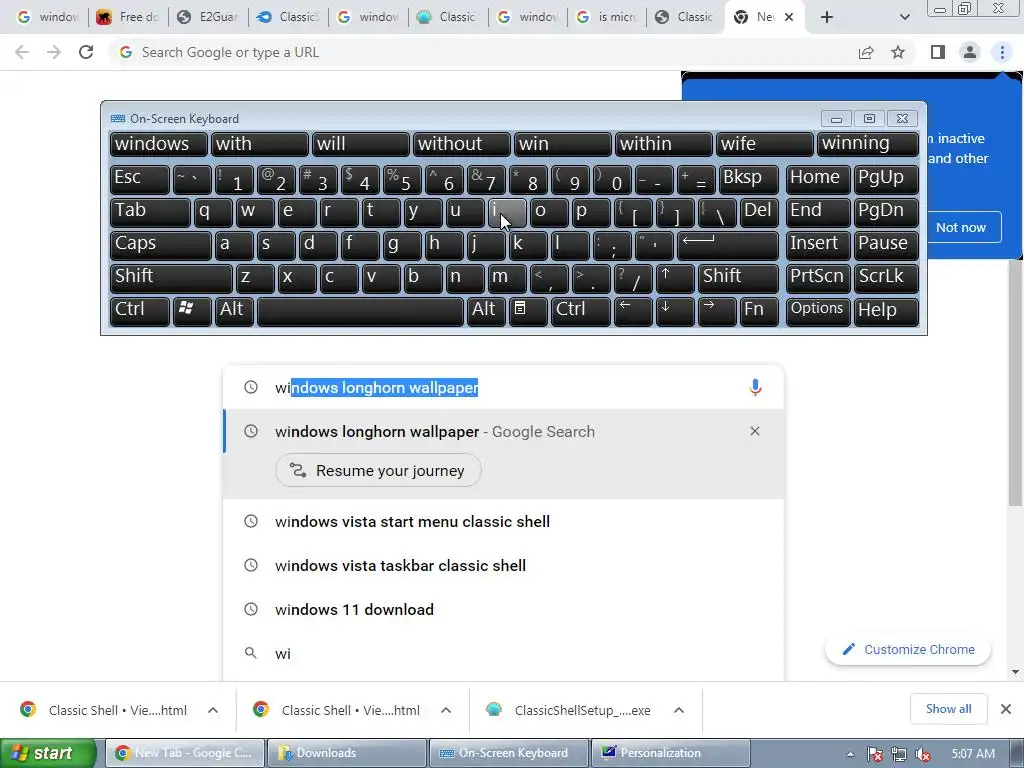The image size is (1024, 768).
Task: Click the red flag security tray icon
Action: point(874,754)
